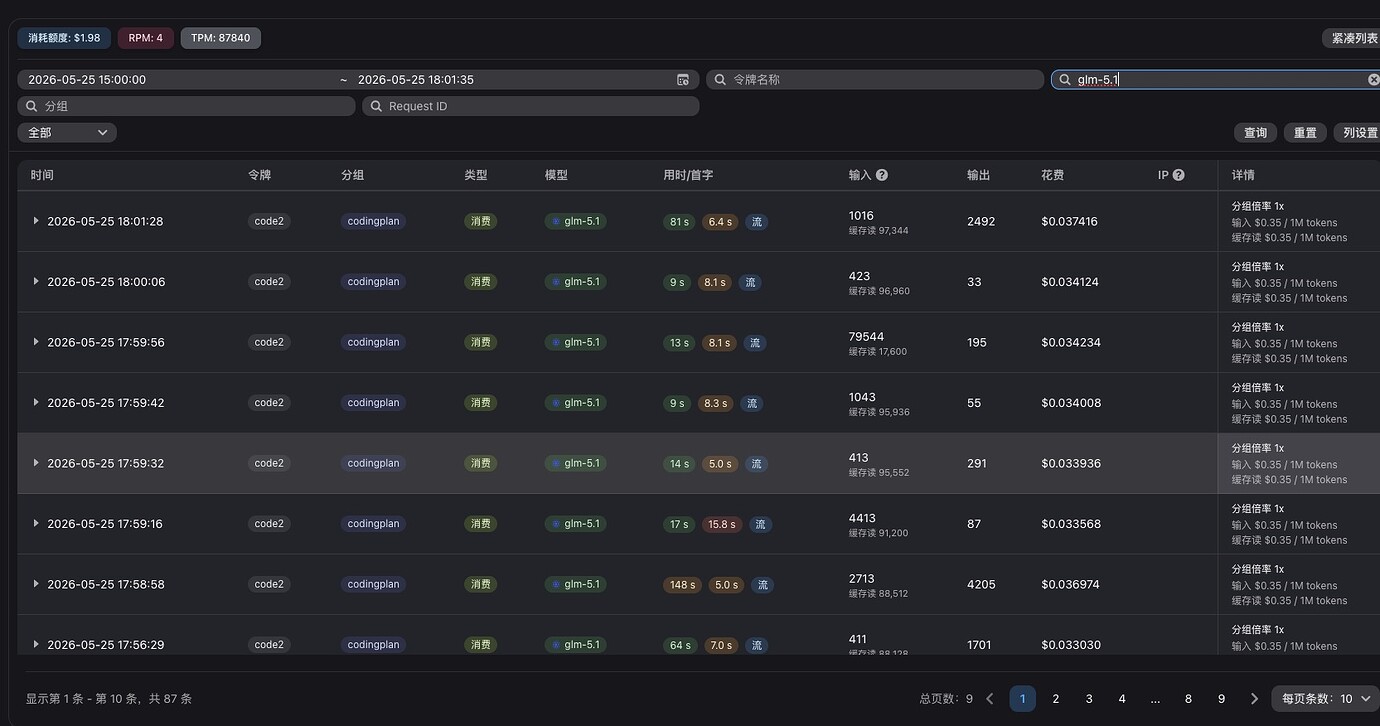Clear the glm-5.1 search text
Viewport: 1380px width, 726px height.
(1373, 80)
